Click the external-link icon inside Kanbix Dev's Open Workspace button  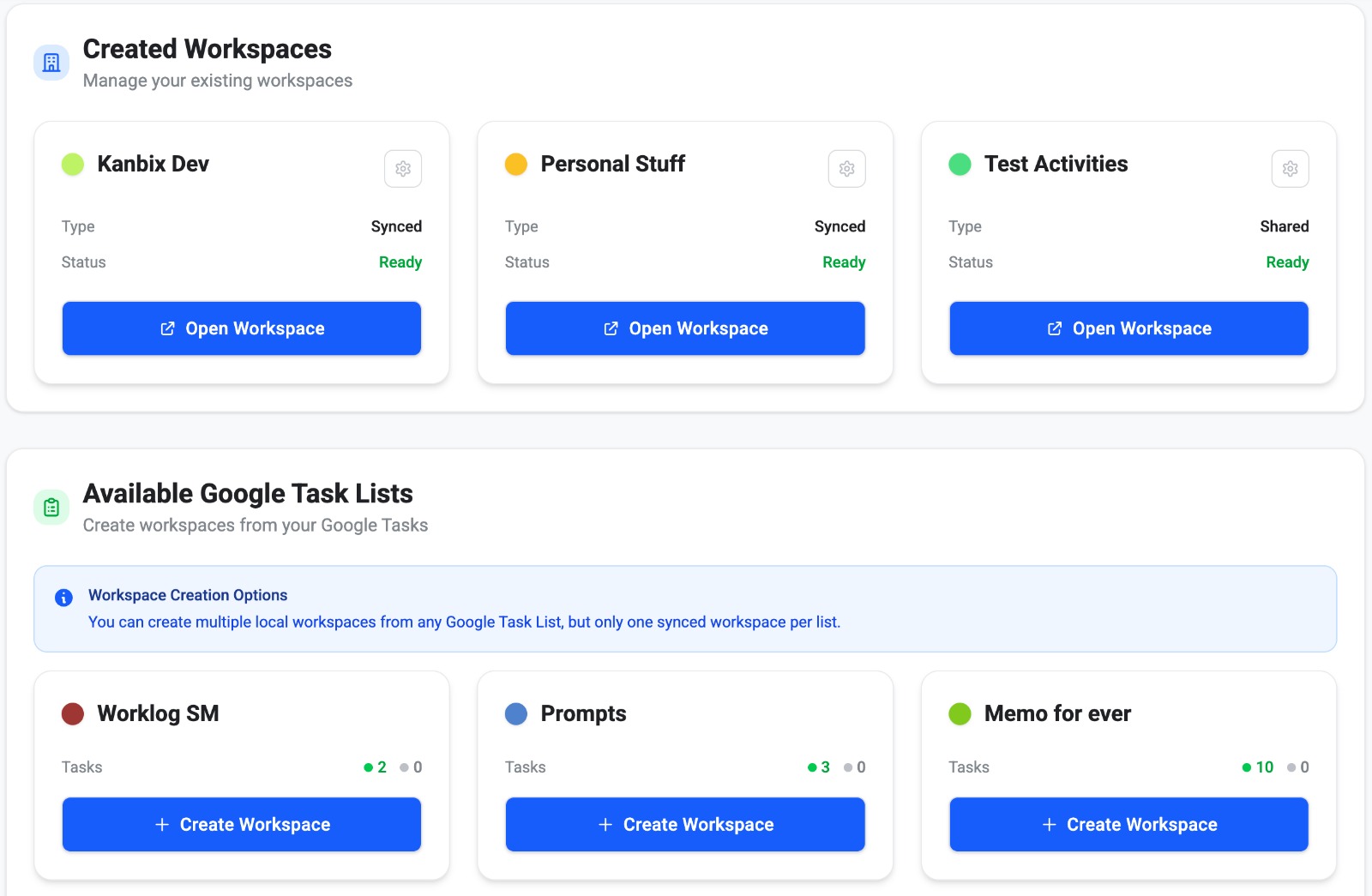[166, 328]
